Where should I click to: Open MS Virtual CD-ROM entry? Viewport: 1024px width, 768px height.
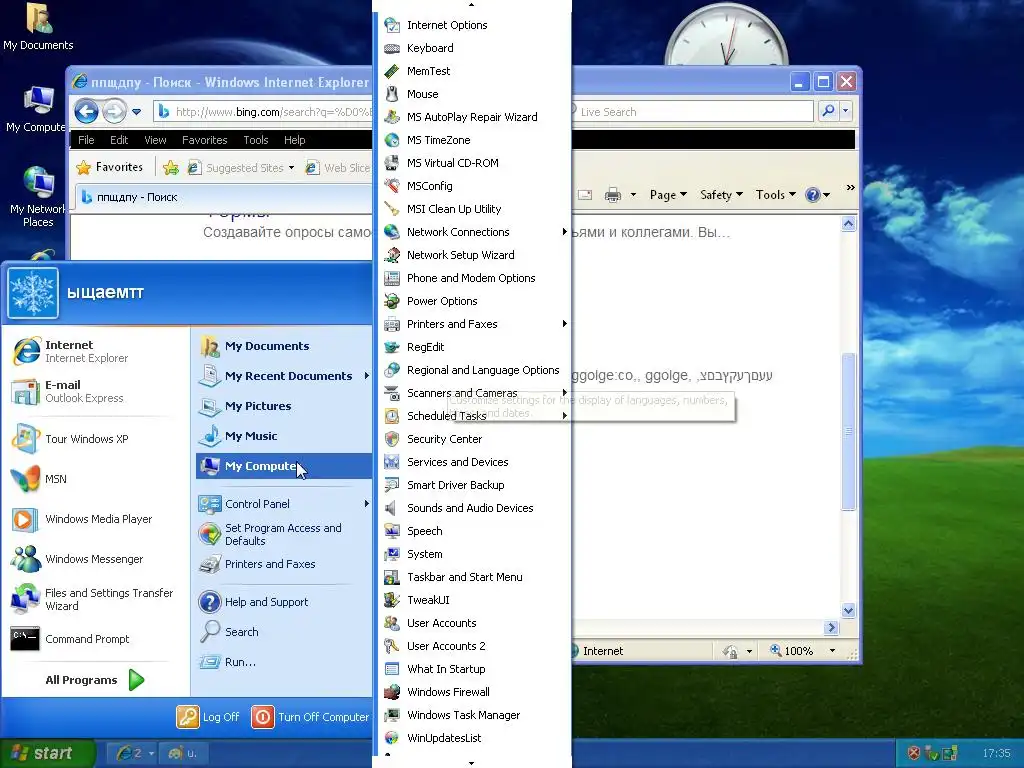(472, 163)
